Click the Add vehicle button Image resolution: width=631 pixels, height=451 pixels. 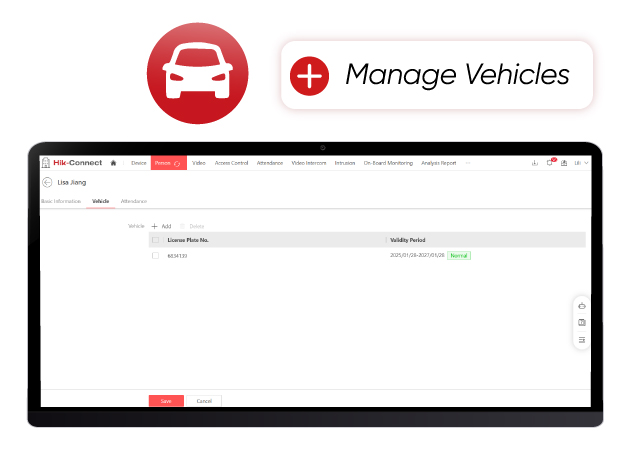(161, 226)
